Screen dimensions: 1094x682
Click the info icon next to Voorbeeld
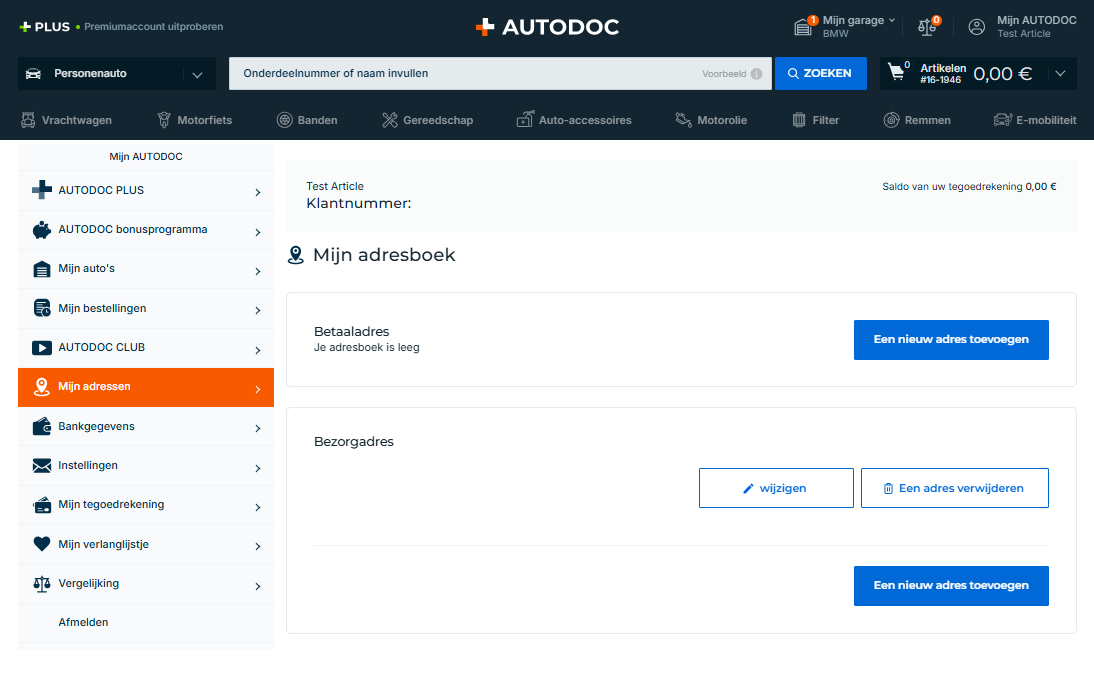tap(756, 74)
